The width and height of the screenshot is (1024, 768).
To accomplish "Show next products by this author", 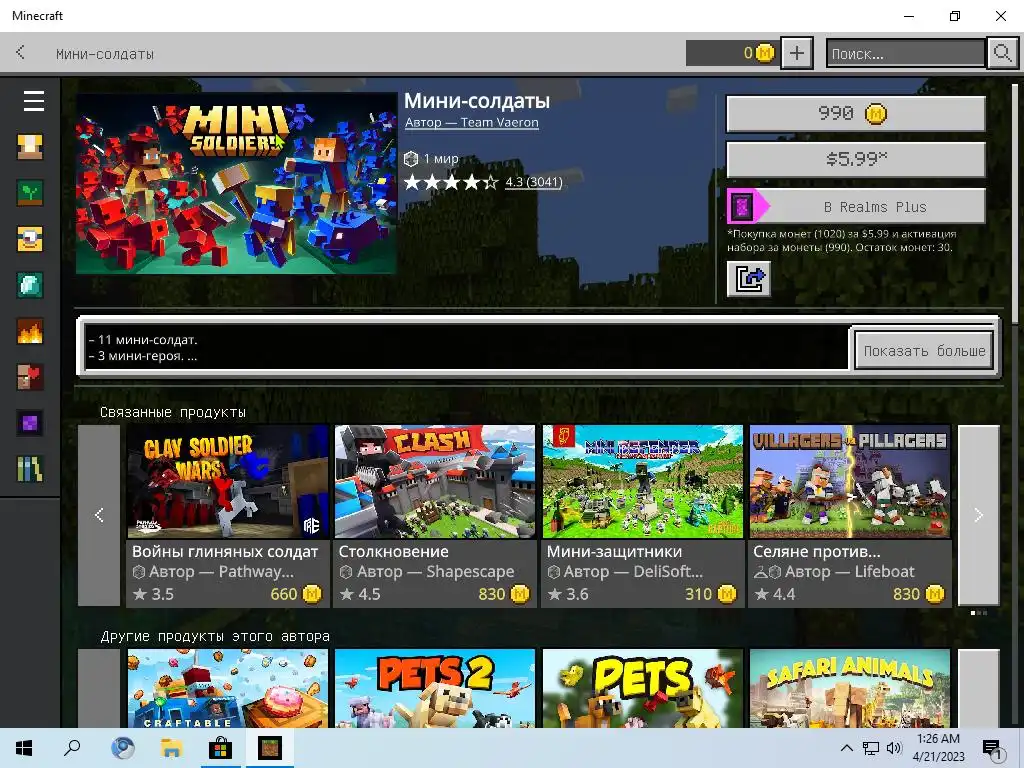I will [x=978, y=688].
